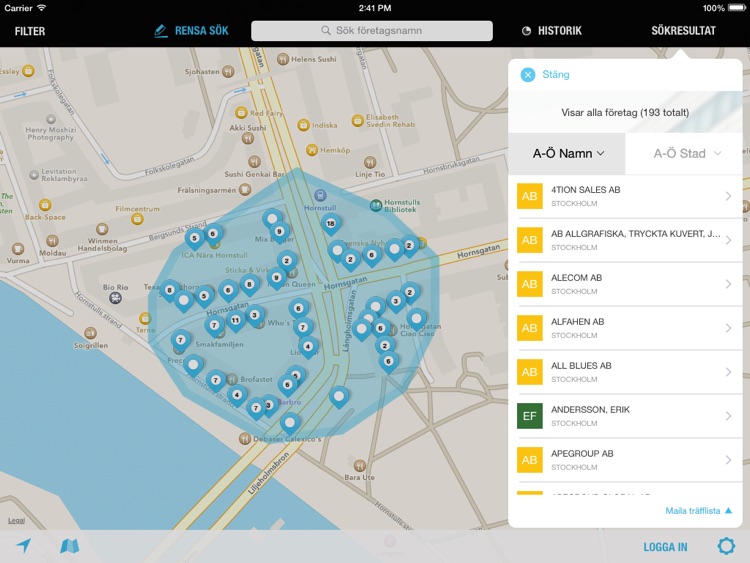Tap the Debaser Calexico's restaurant icon

245,438
